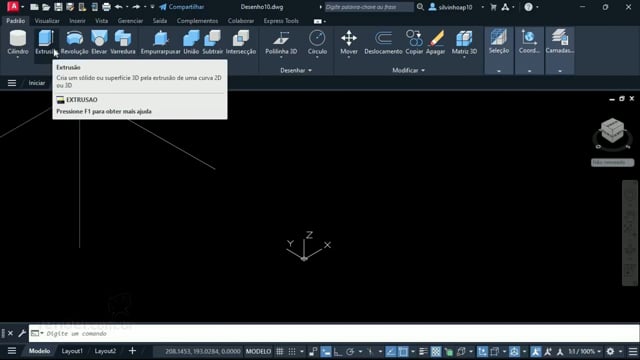Add a new layout with plus button
The height and width of the screenshot is (360, 640).
pos(132,351)
